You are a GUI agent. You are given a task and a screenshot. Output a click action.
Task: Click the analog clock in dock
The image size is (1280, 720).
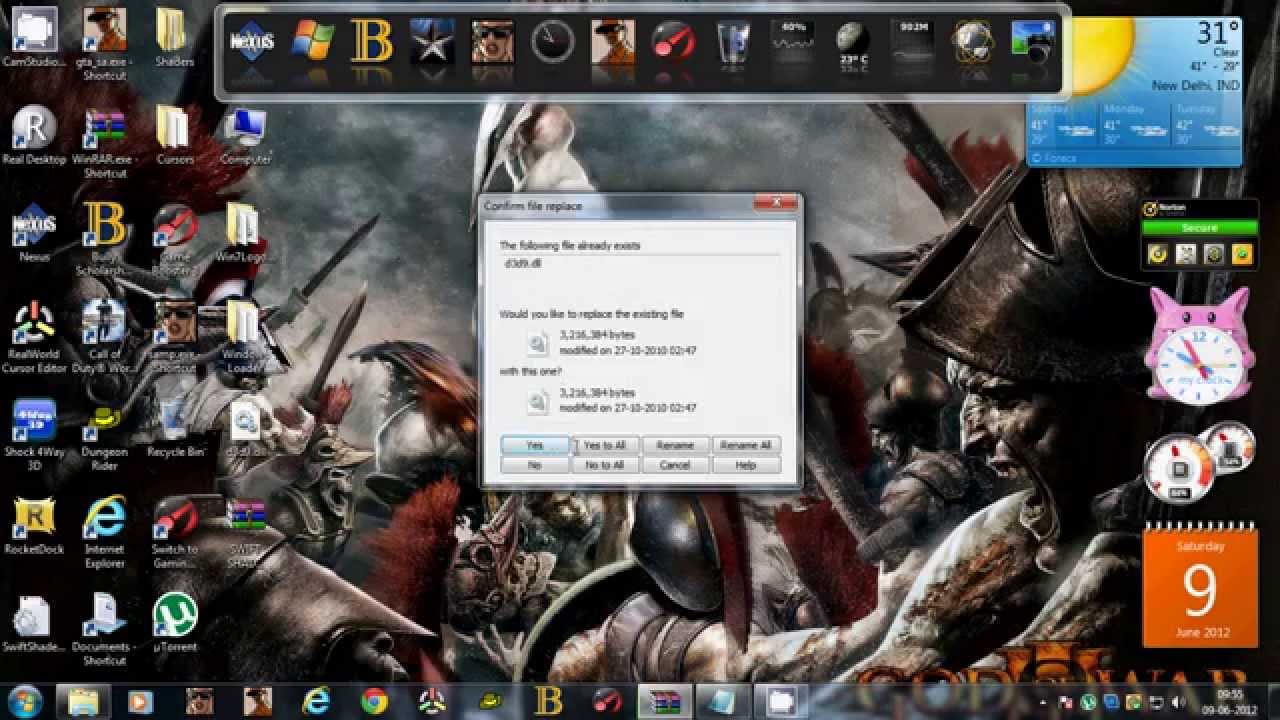552,42
